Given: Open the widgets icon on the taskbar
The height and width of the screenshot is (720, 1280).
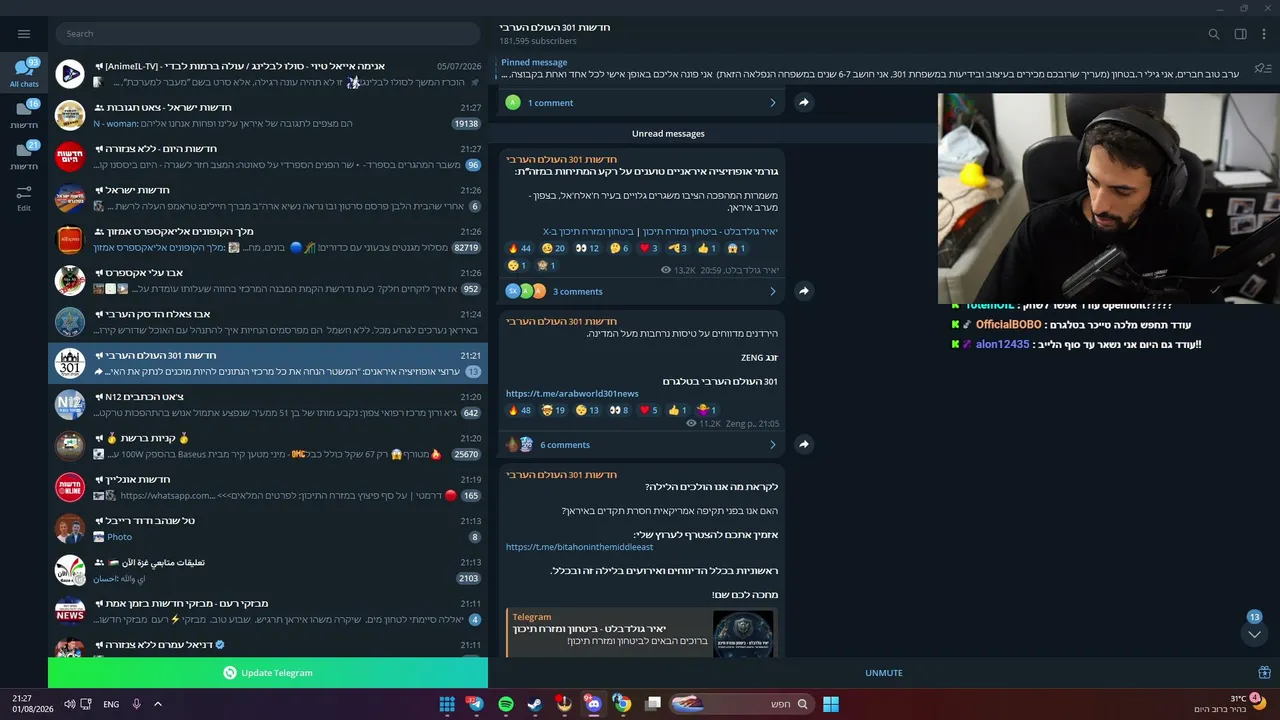Looking at the screenshot, I should click(x=447, y=704).
